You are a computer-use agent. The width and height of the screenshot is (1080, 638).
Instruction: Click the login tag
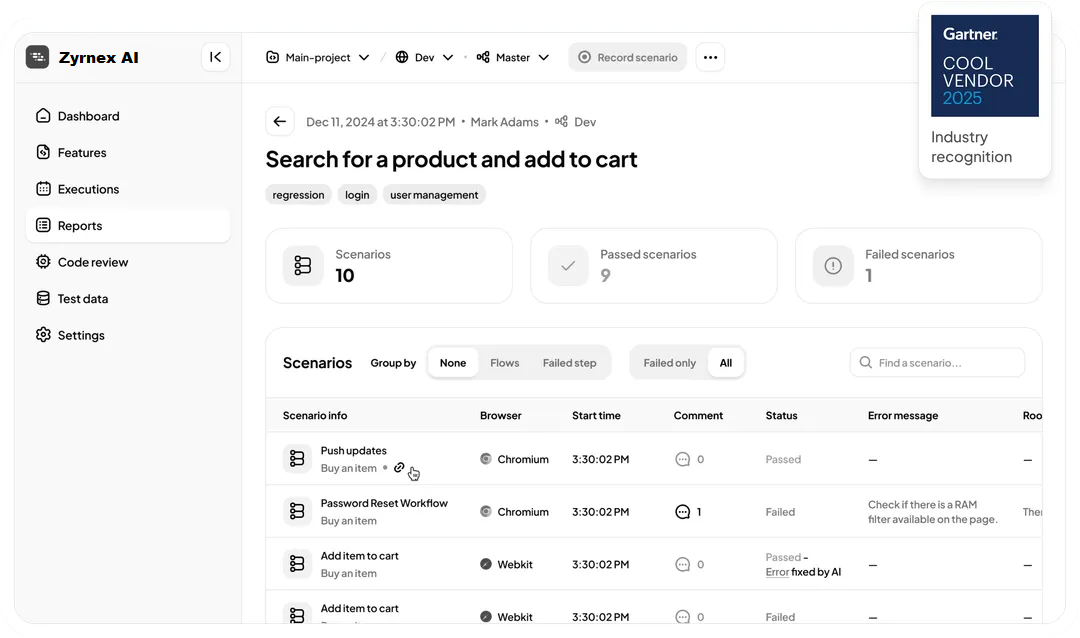357,195
